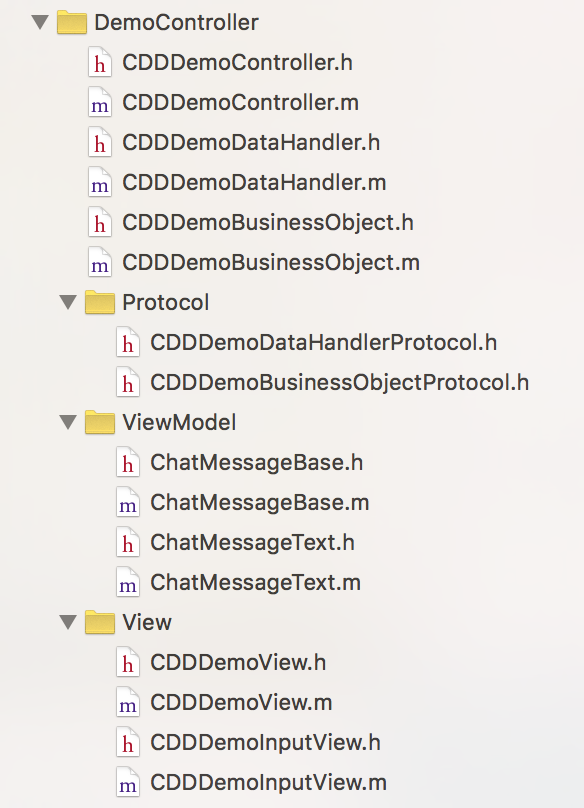
Task: Click the Protocol folder icon
Action: point(99,302)
